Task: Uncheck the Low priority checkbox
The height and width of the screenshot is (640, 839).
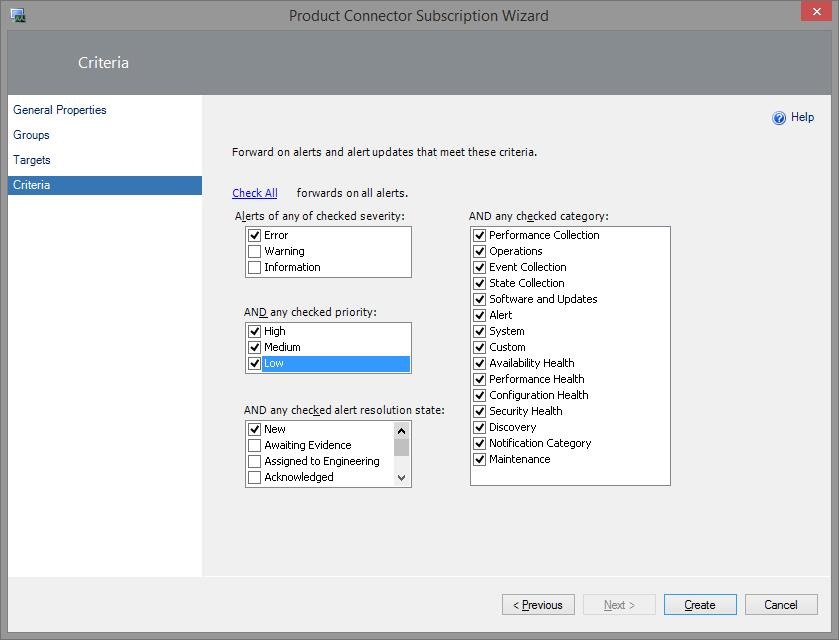Action: 254,363
